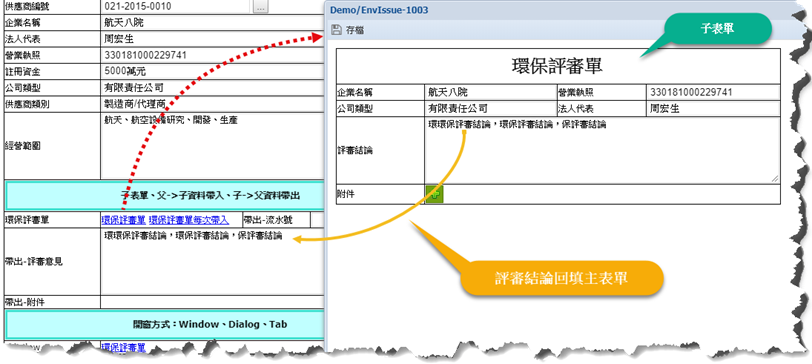Click the subform 公司類型 field
Viewport: 812px width, 364px height.
click(x=490, y=109)
